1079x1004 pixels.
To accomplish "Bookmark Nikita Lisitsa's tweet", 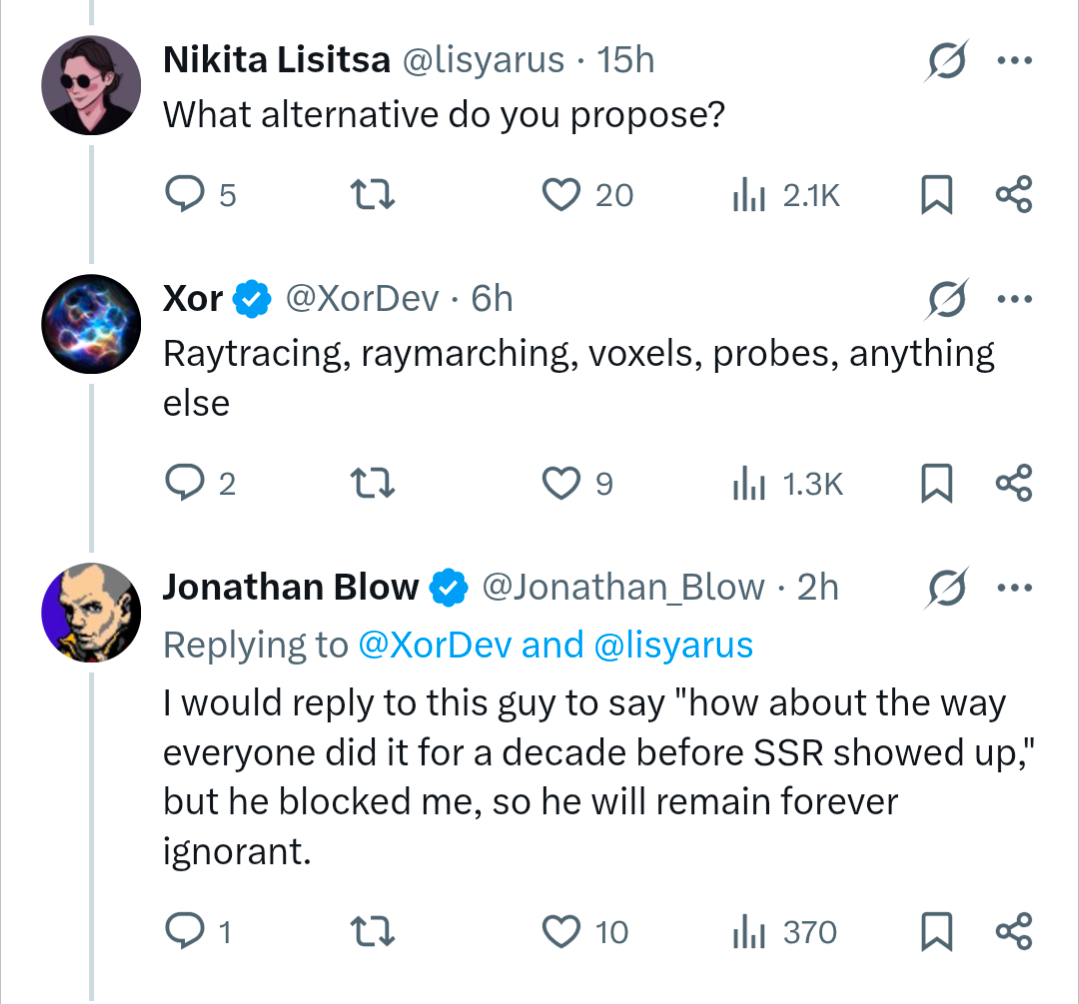I will (934, 195).
